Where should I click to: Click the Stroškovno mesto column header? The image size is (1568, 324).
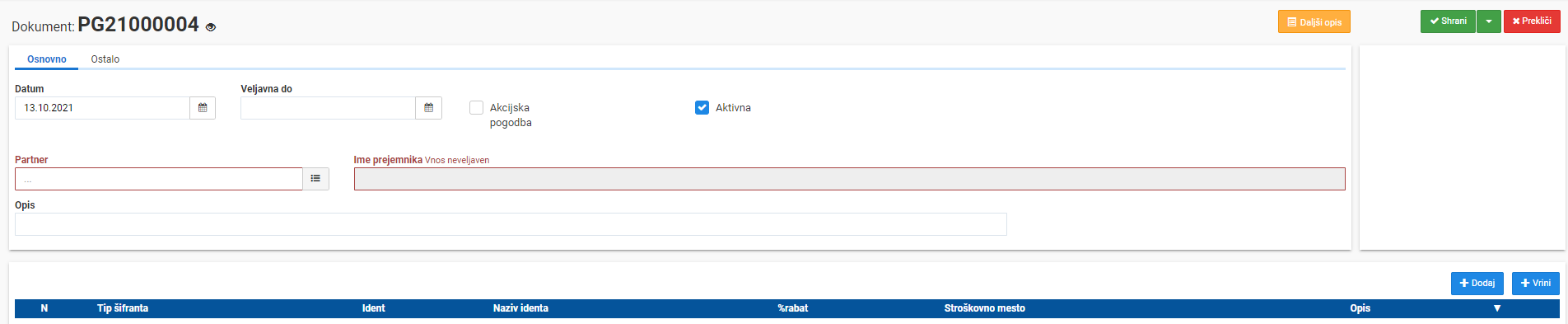tap(985, 308)
